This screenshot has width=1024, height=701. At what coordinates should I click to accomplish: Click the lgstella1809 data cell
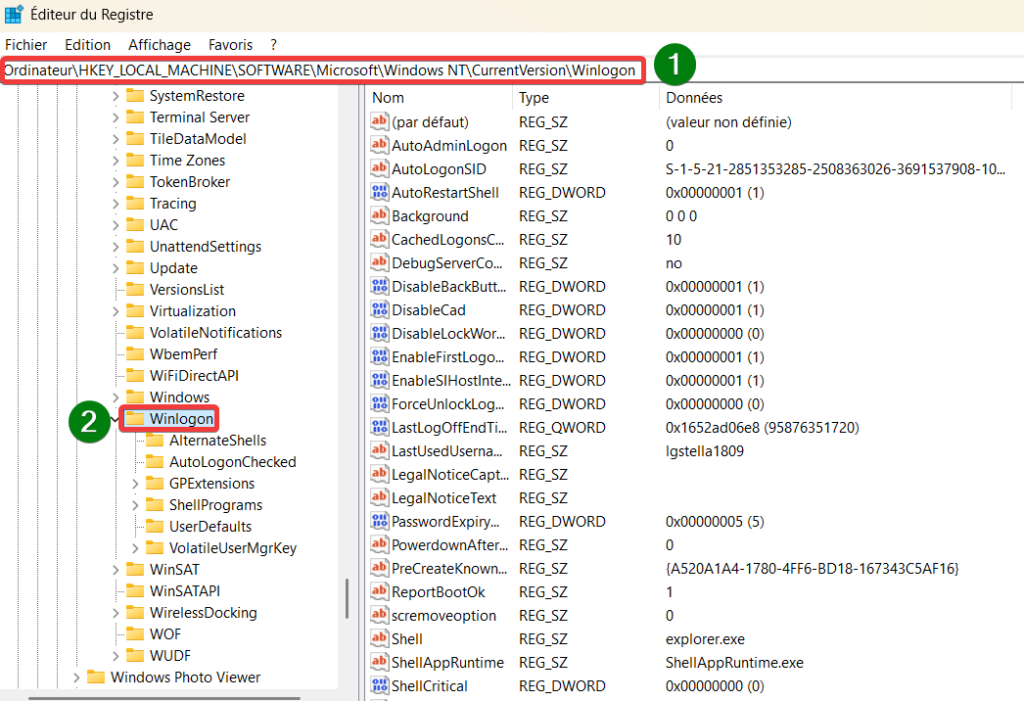(x=704, y=451)
